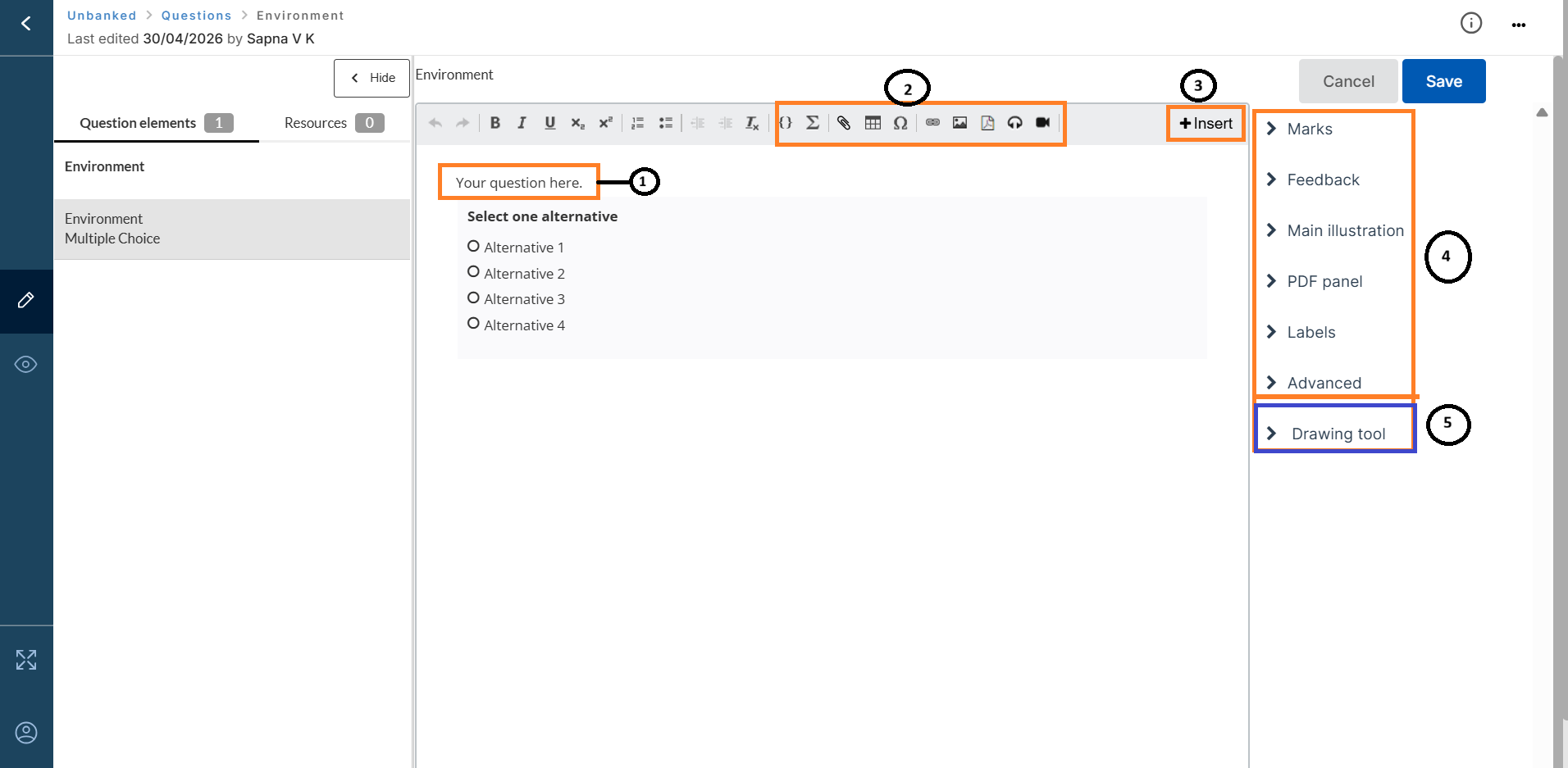Insert a table using table icon
Viewport: 1568px width, 768px height.
coord(873,123)
